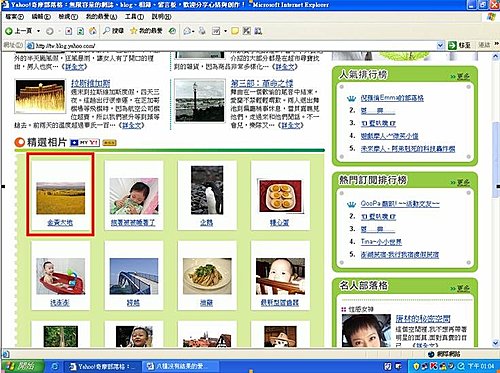This screenshot has height=373, width=500.
Task: Click the red K antivirus tray icon
Action: 434,366
